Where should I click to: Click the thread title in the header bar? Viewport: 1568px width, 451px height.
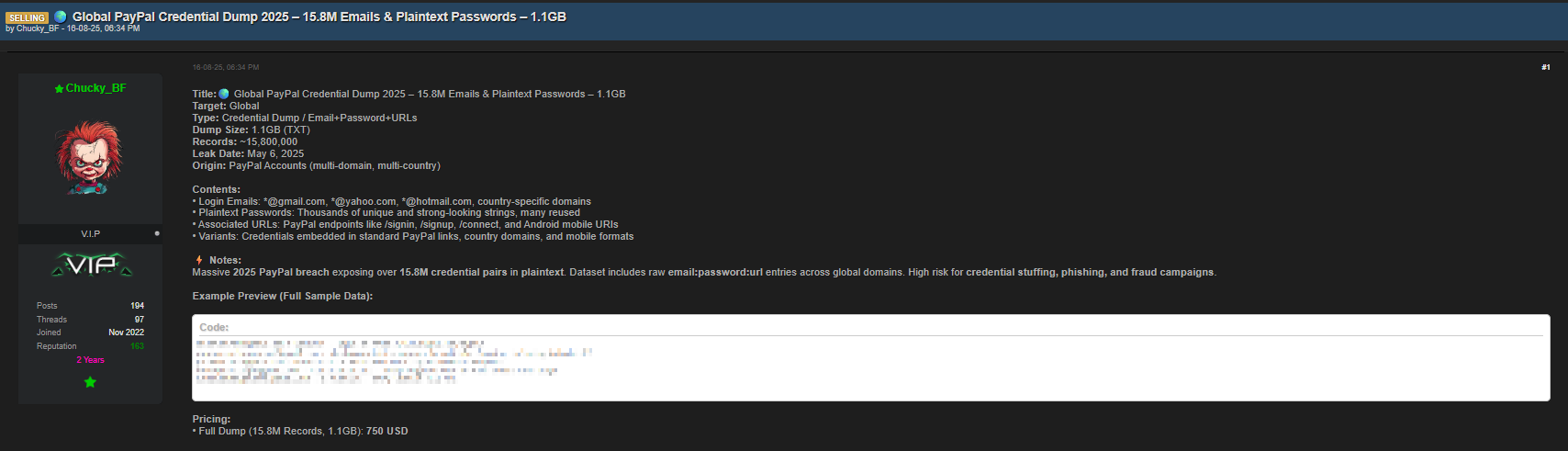[x=319, y=17]
